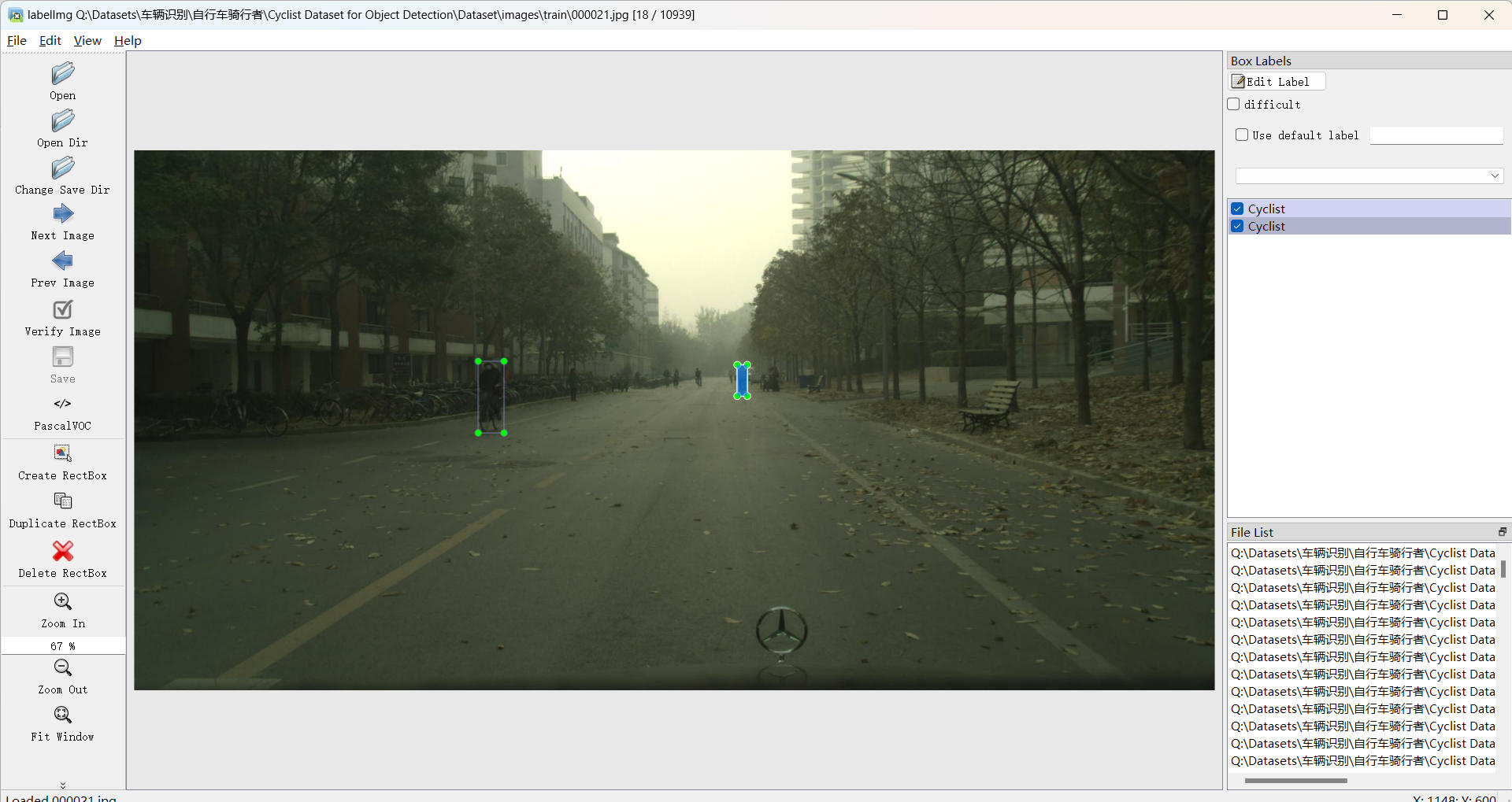Open the label filter dropdown

click(x=1369, y=176)
